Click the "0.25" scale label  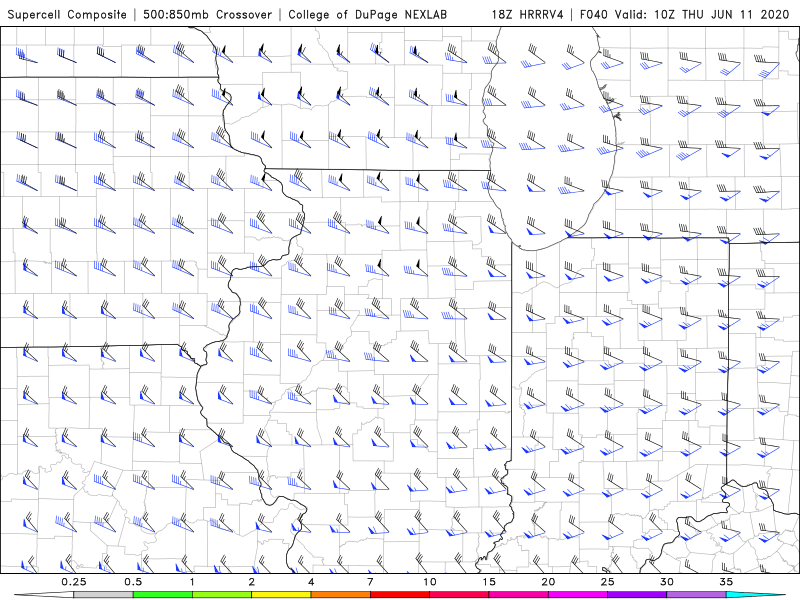(74, 582)
